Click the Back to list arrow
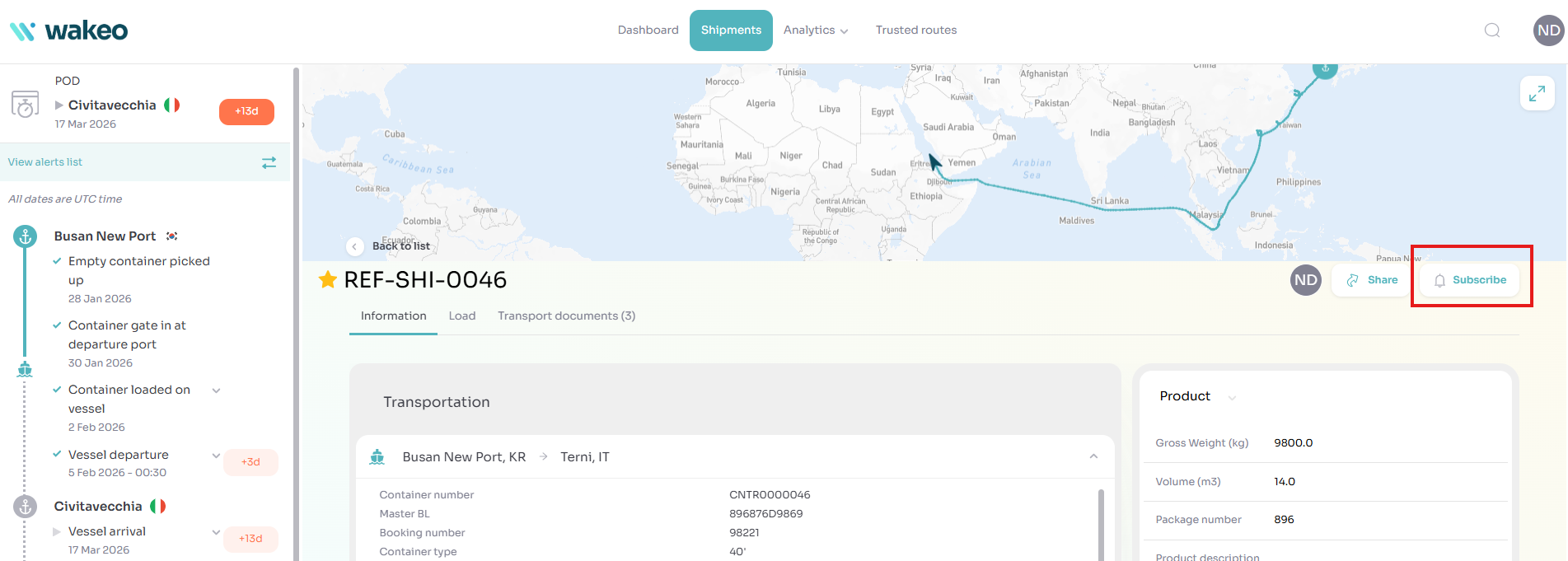Screen dimensions: 1568x561 [x=355, y=246]
